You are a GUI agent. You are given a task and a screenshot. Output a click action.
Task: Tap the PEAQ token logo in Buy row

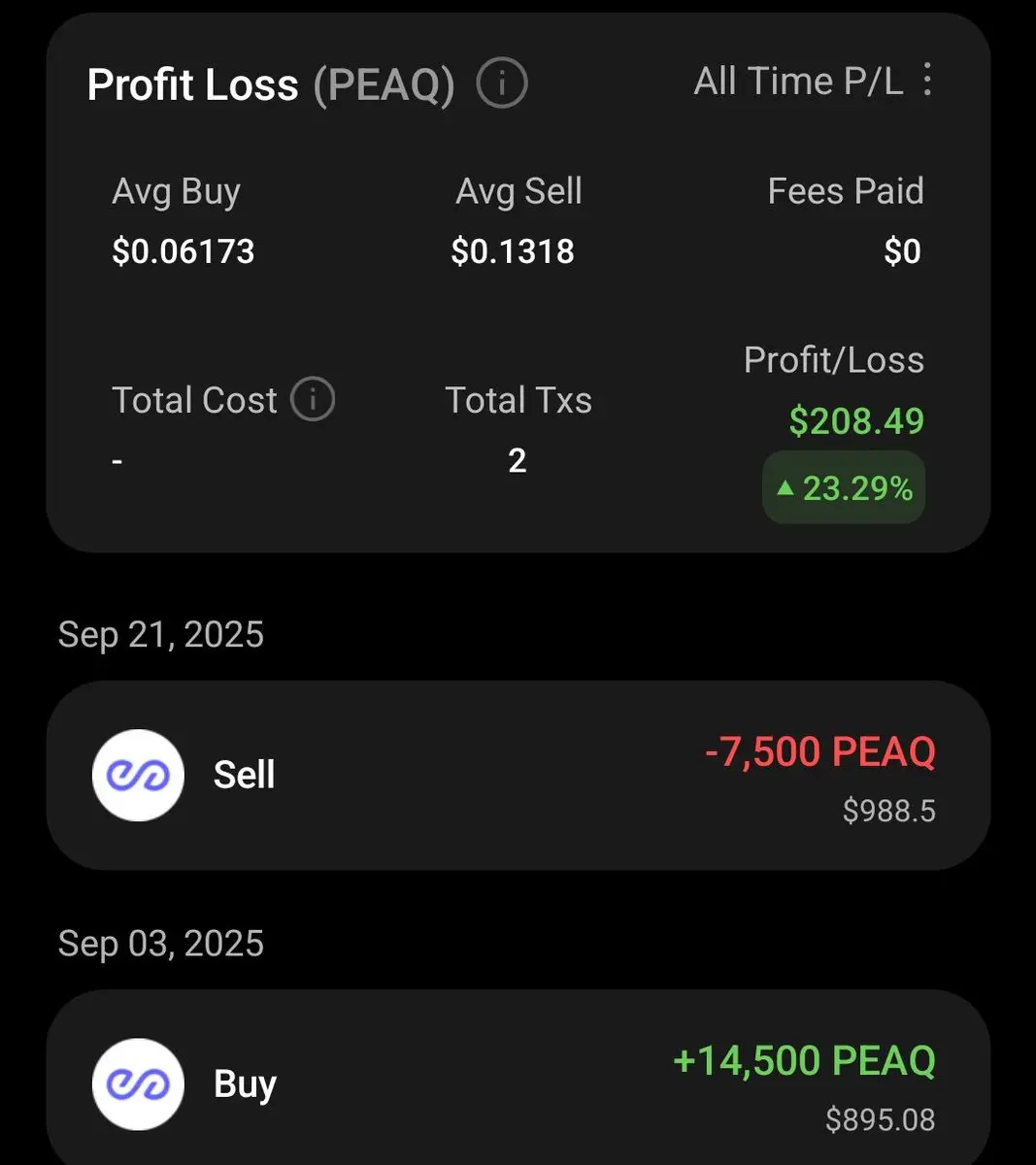[x=138, y=1083]
